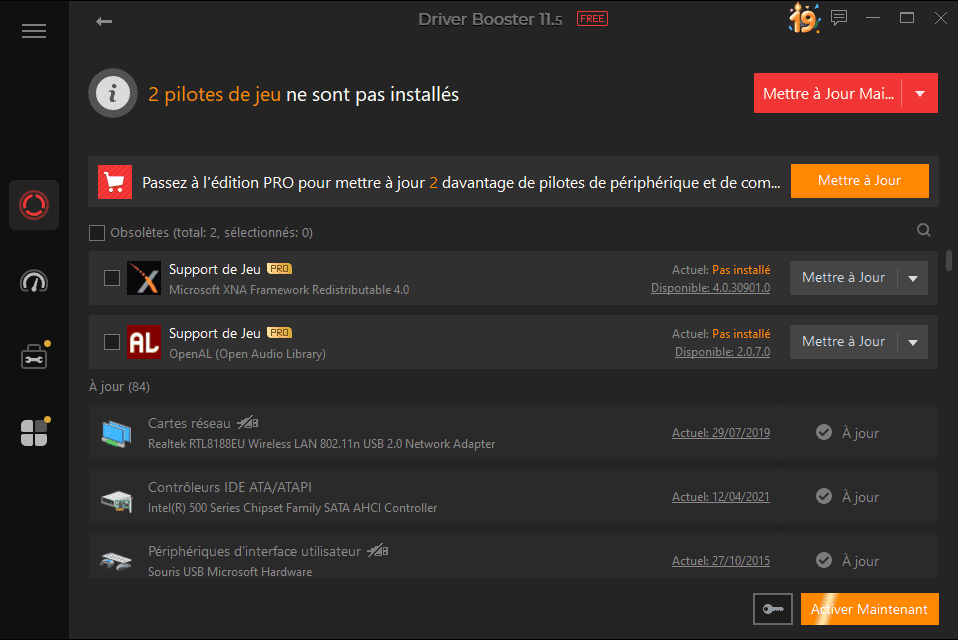
Task: Open the Actuel: 27/10/2015 driver date link
Action: [x=721, y=561]
